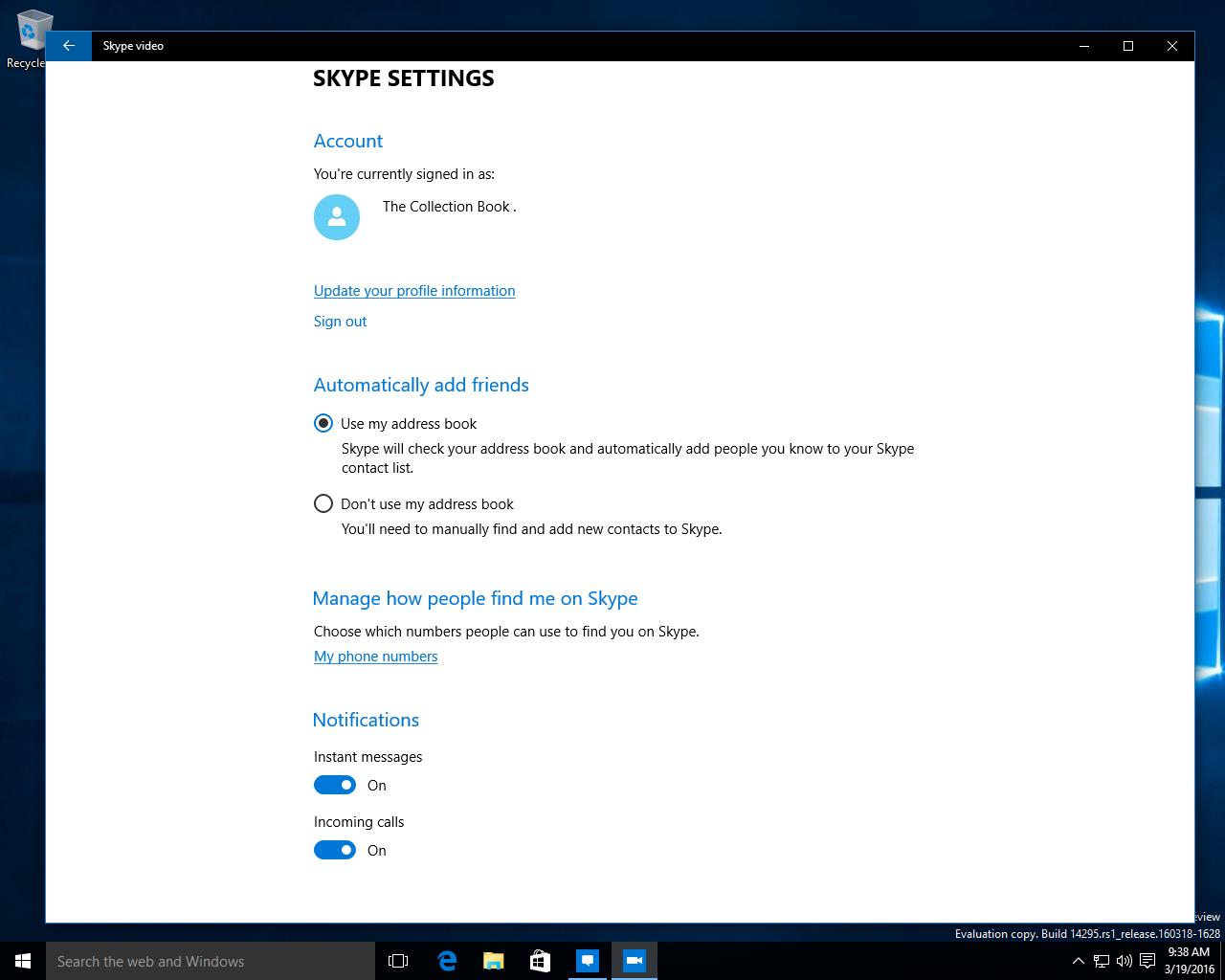Open the Action Center notifications icon
The width and height of the screenshot is (1225, 980).
click(1147, 961)
